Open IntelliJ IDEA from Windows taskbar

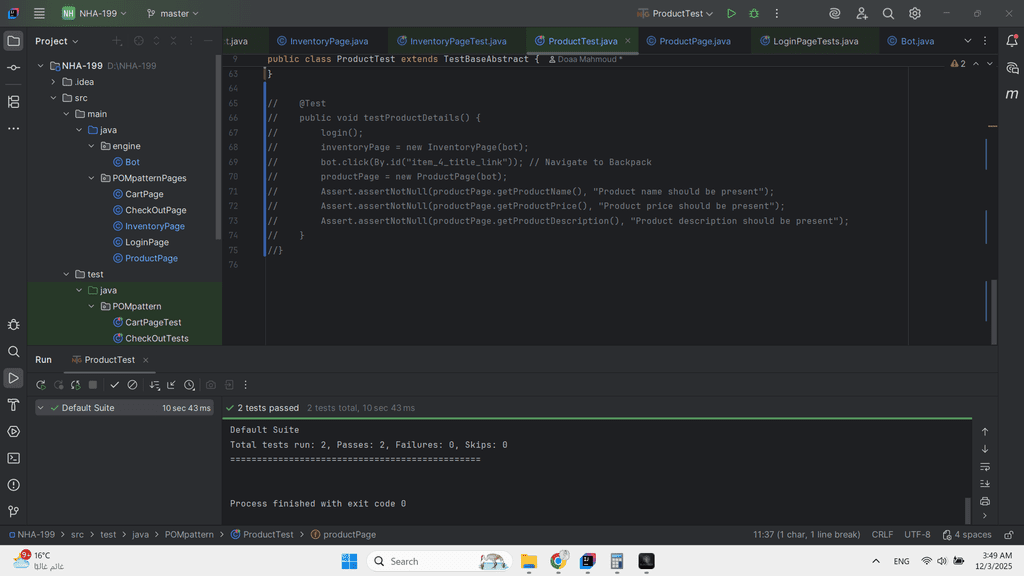pyautogui.click(x=588, y=561)
